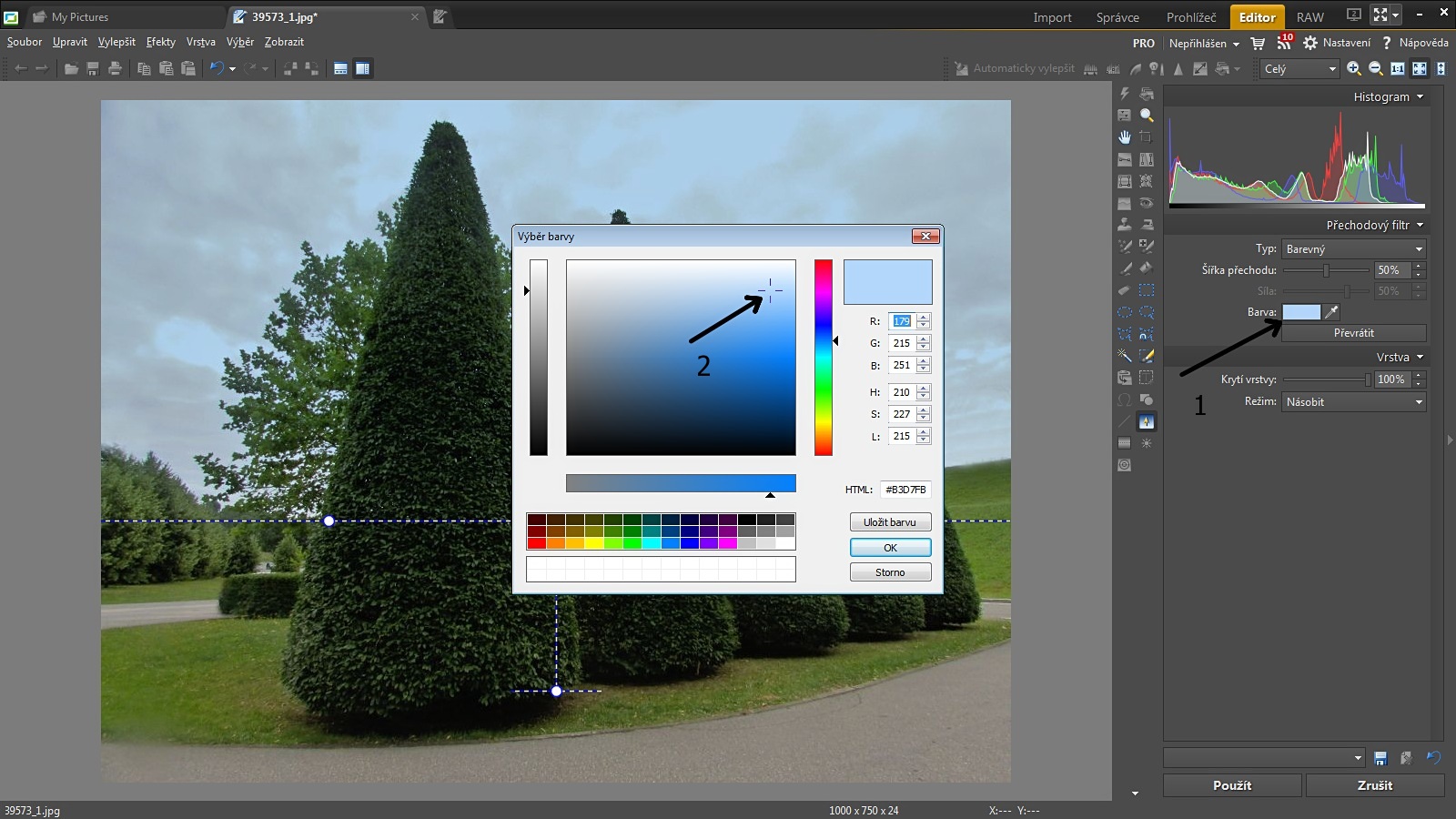Expand the Režim dropdown showing Násobit
The height and width of the screenshot is (819, 1456).
coord(1353,401)
